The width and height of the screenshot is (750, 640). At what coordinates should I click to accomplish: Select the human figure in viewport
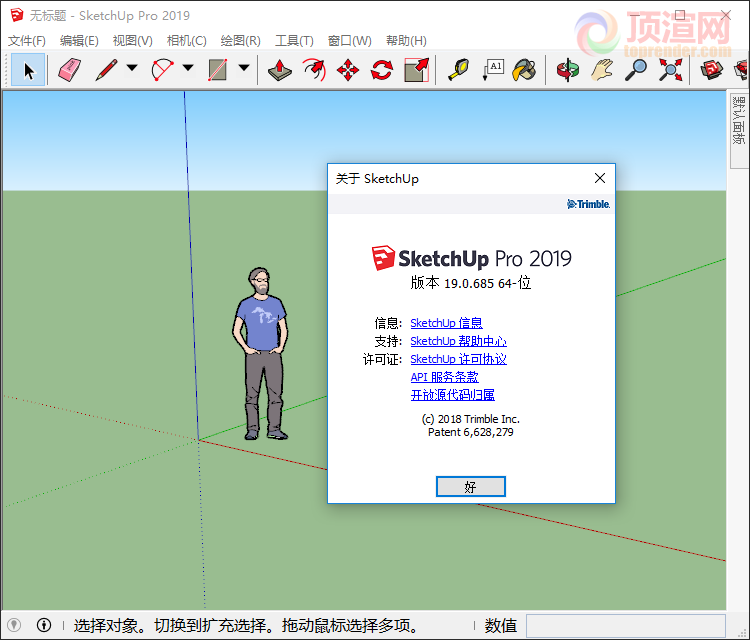click(x=260, y=353)
